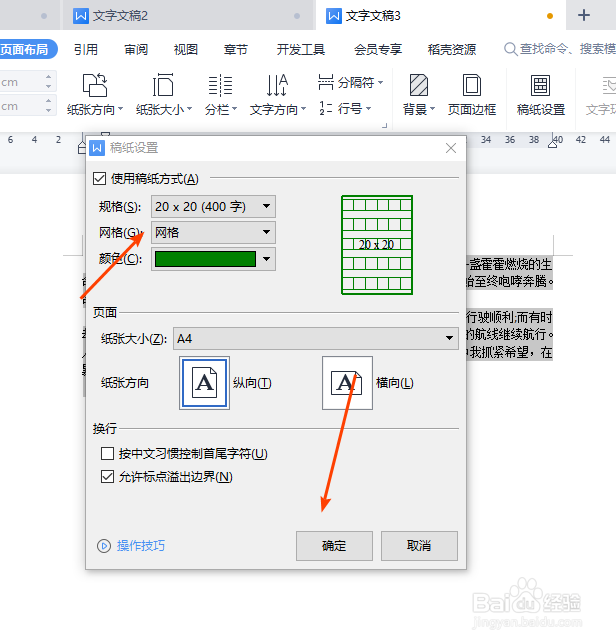
Task: Open the 页面布局 ribbon tab
Action: 25,49
